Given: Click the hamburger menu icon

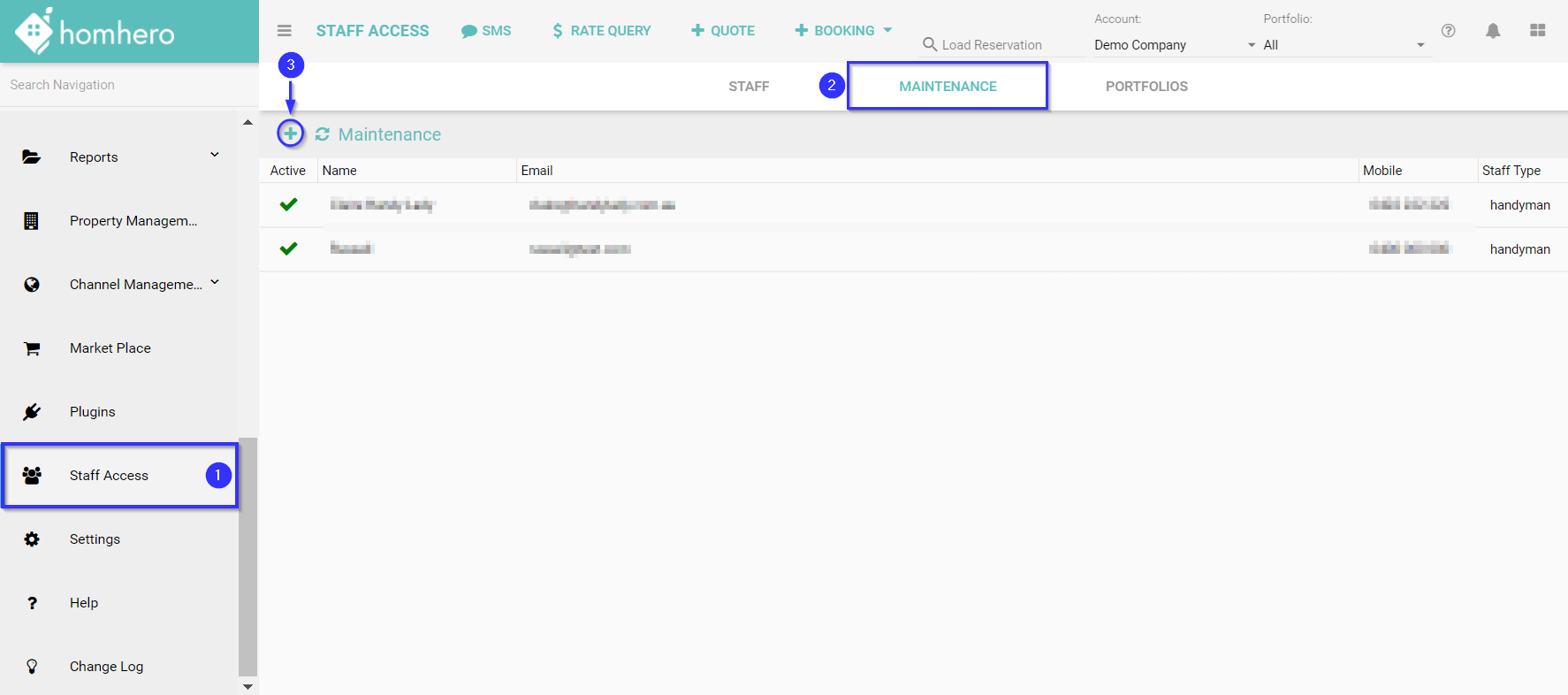Looking at the screenshot, I should (284, 31).
